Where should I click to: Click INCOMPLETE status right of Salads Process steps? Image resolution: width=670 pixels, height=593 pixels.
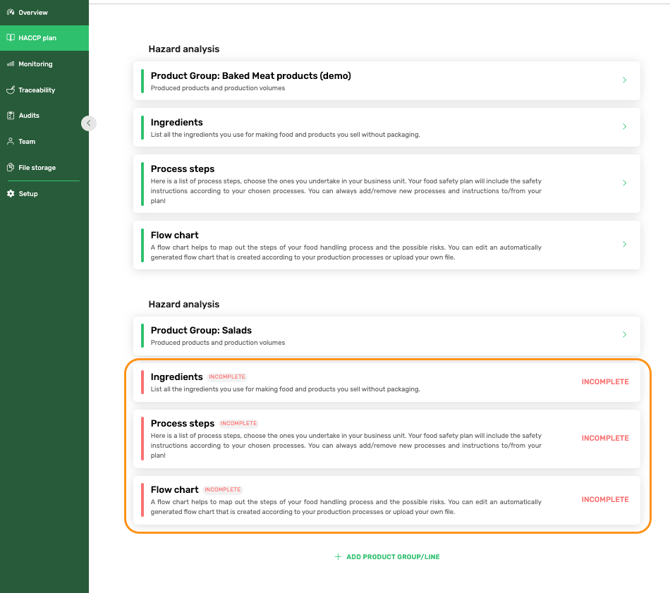coord(605,438)
